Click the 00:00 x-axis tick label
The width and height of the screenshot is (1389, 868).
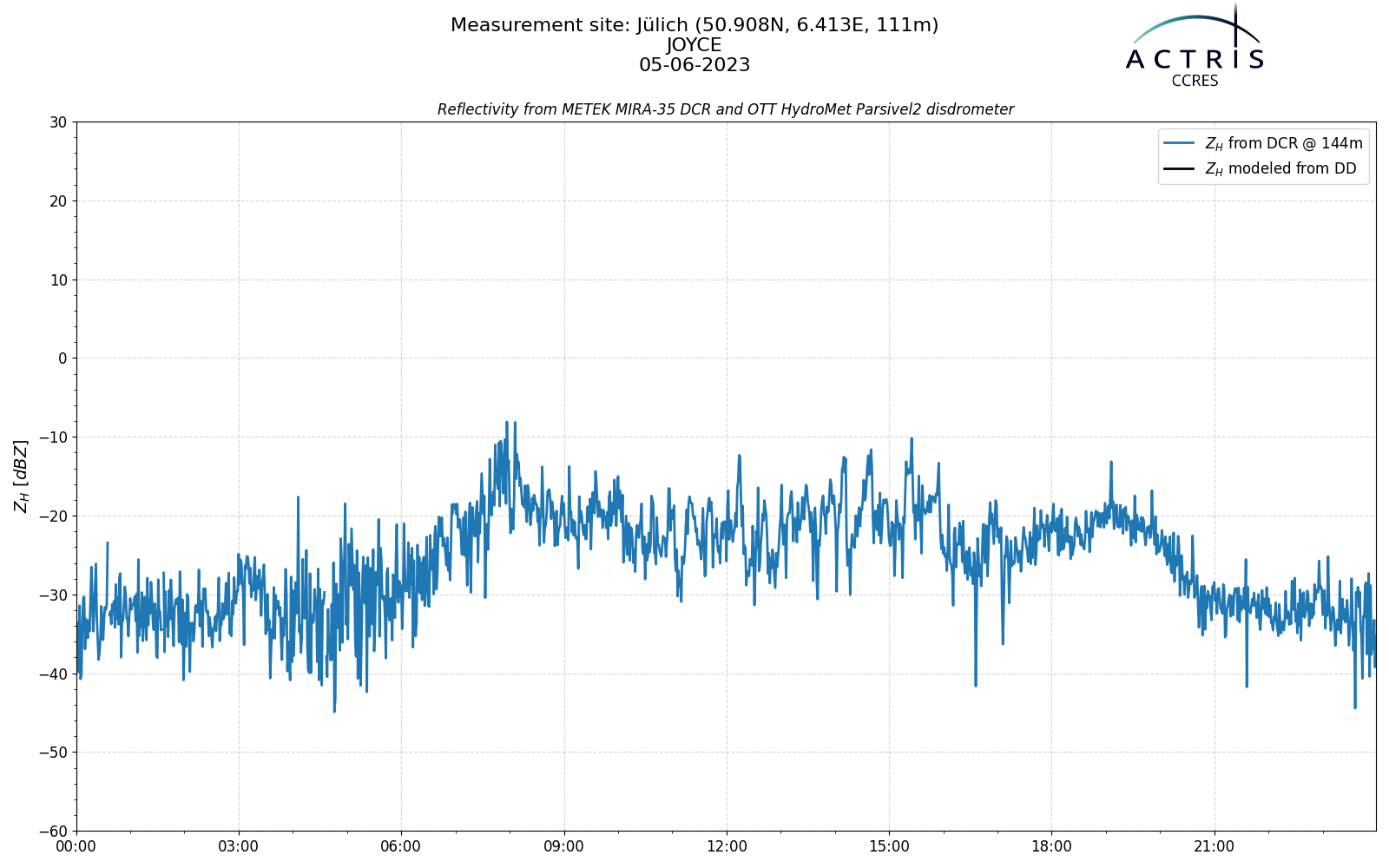76,846
